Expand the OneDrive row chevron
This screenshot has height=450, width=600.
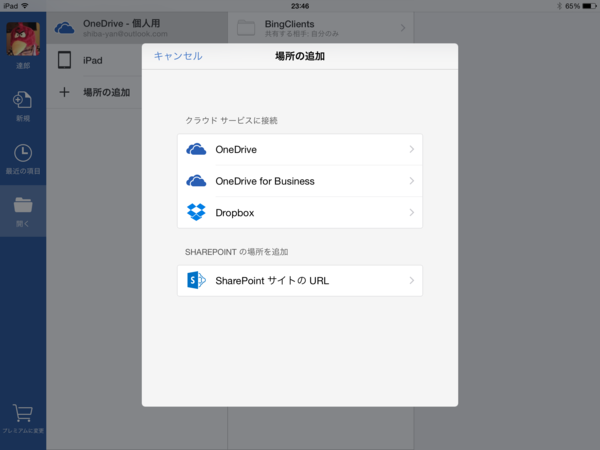coord(412,149)
